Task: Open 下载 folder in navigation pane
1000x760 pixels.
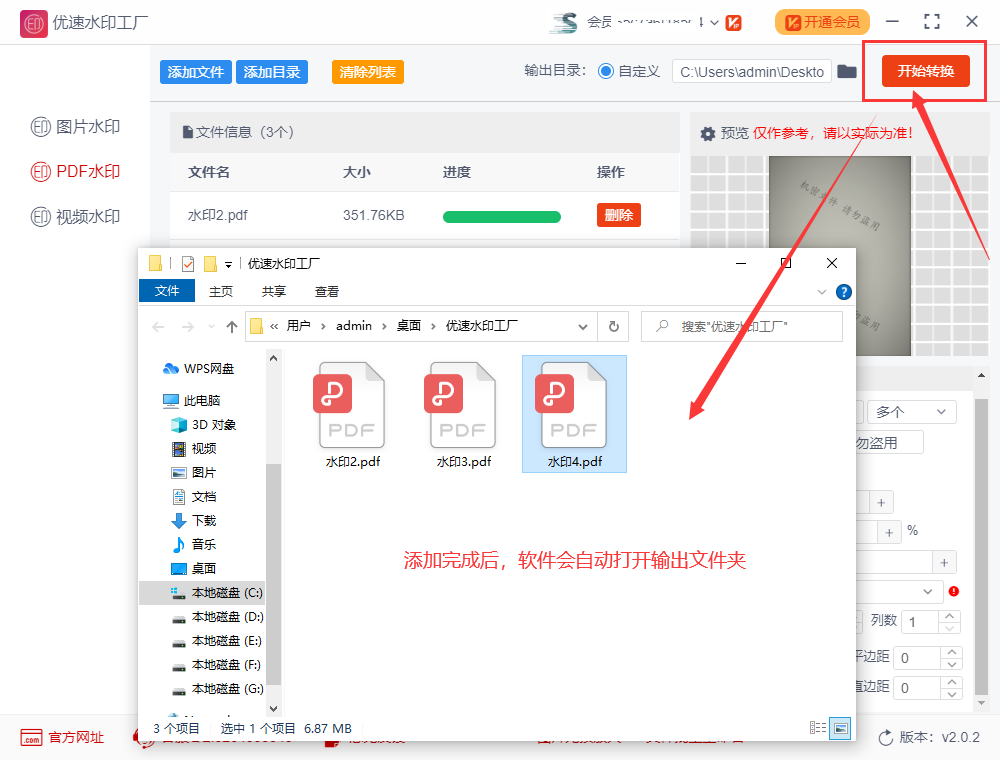Action: [195, 521]
